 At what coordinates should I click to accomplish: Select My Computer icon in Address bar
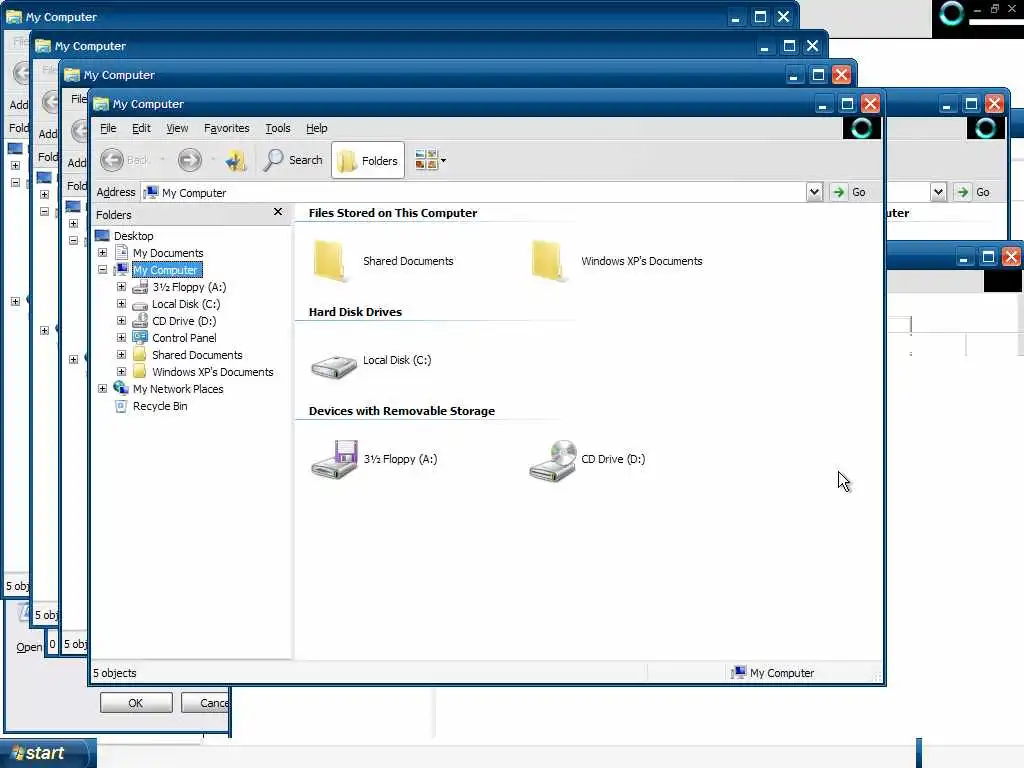click(x=151, y=192)
